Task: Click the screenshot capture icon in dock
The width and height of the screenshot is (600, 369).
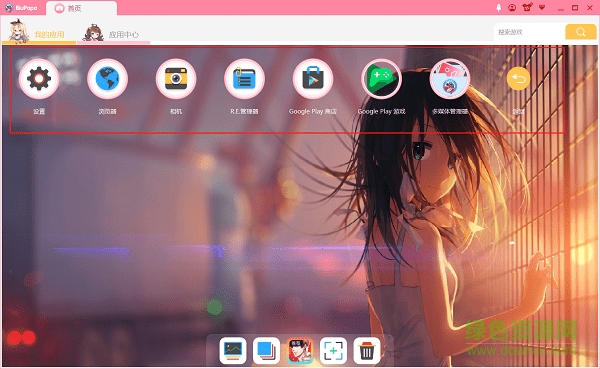Action: pos(333,350)
